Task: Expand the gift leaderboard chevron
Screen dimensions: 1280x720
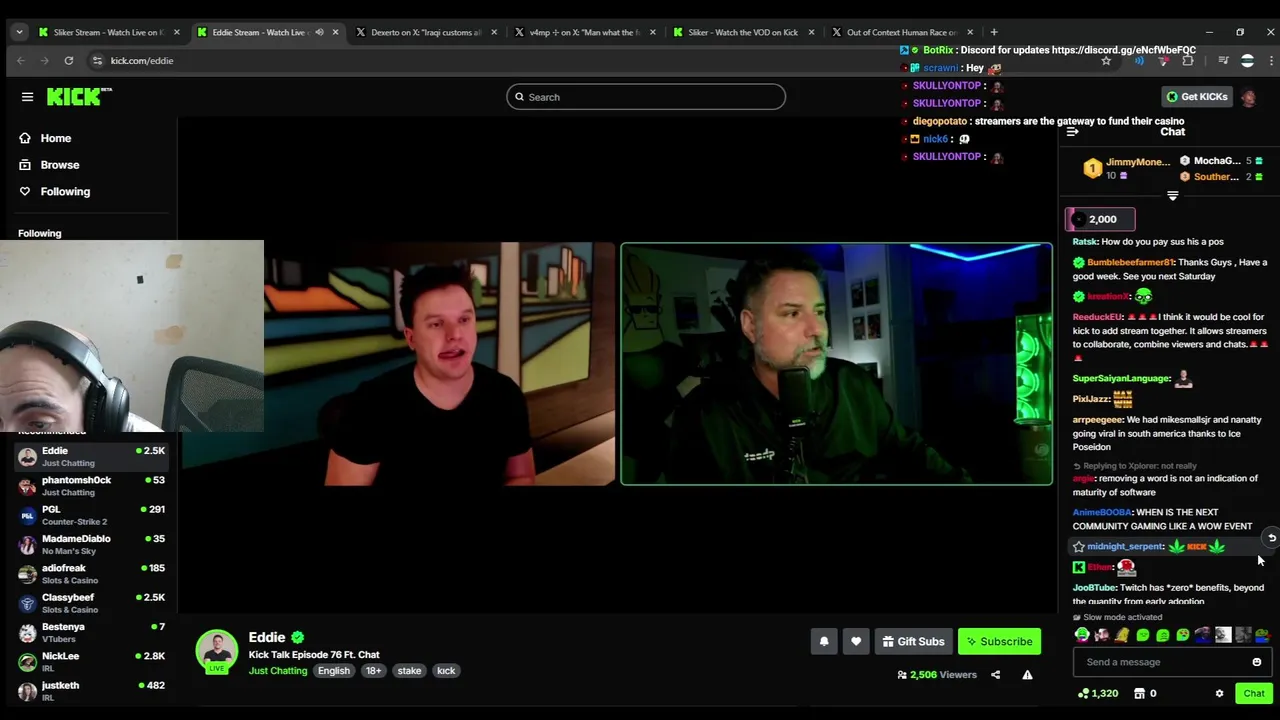Action: tap(1172, 196)
